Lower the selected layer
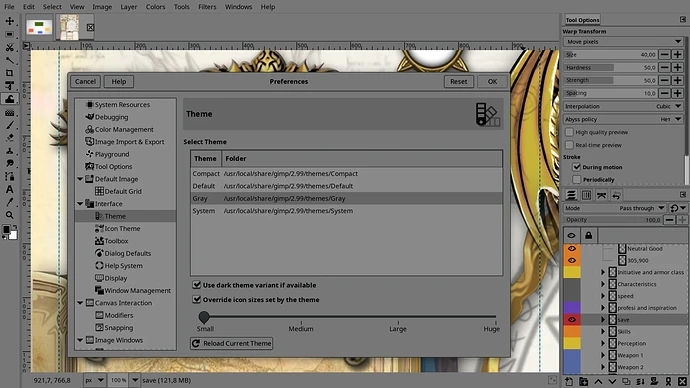Screen dimensions: 690x388 [612, 382]
